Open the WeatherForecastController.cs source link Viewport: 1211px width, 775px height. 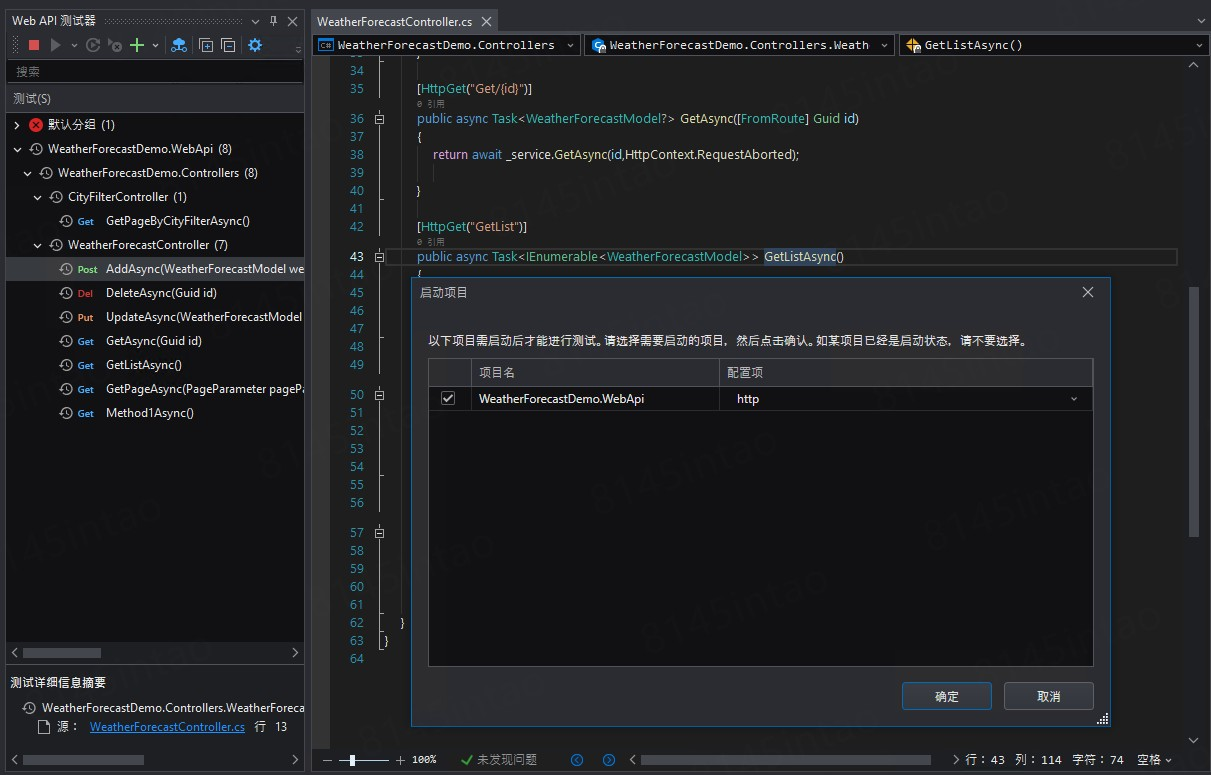tap(167, 727)
